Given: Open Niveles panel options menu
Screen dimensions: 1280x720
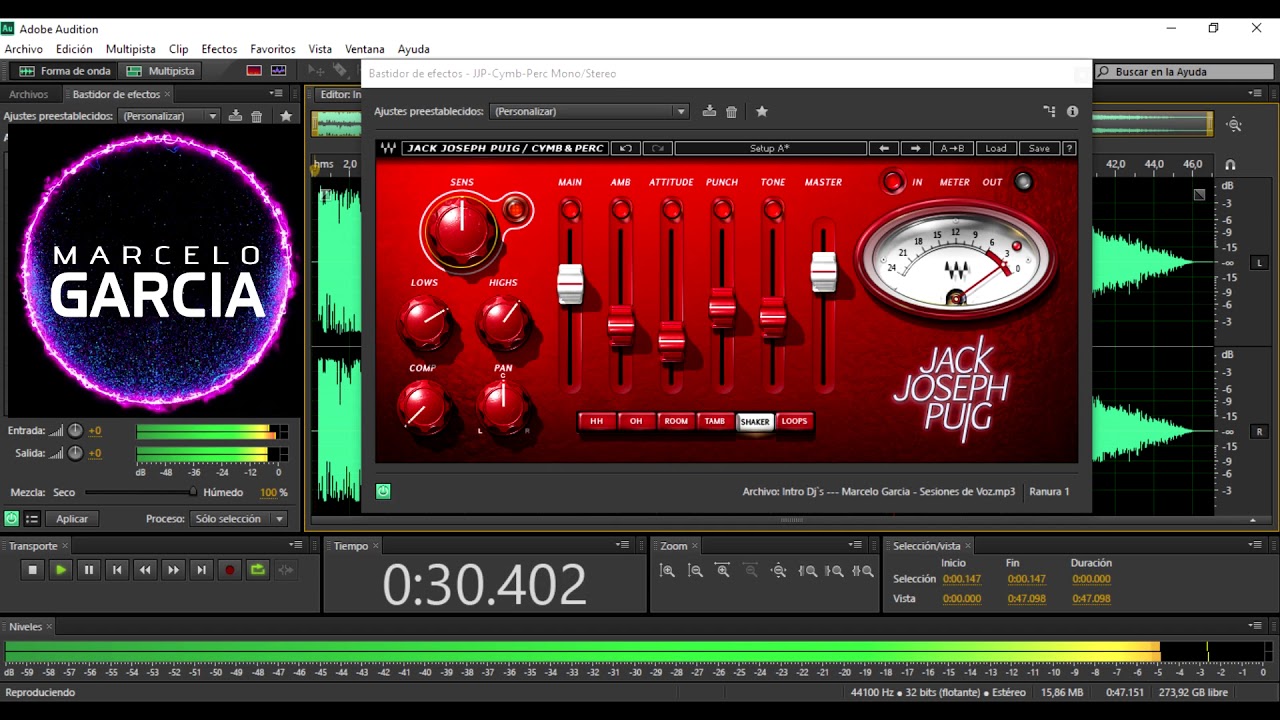Looking at the screenshot, I should (x=1256, y=626).
